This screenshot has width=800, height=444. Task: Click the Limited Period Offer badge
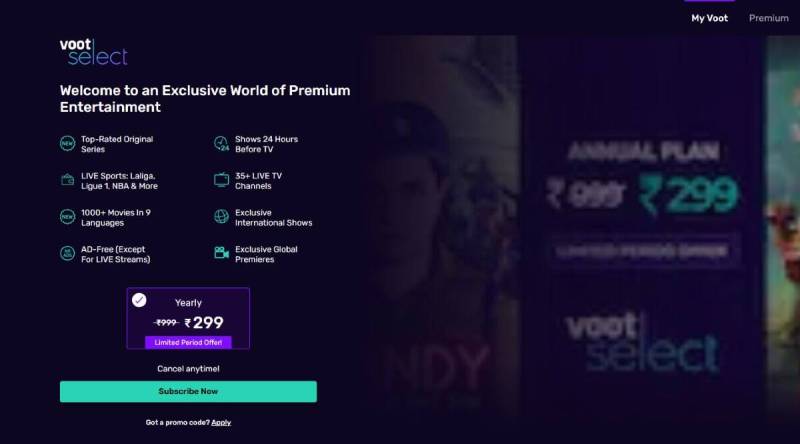(x=188, y=342)
